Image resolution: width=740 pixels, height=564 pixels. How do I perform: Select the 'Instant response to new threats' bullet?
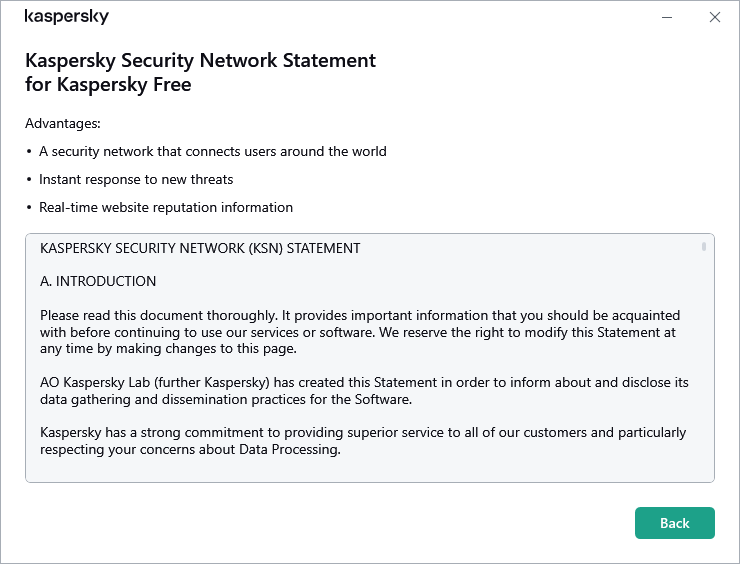click(x=136, y=180)
